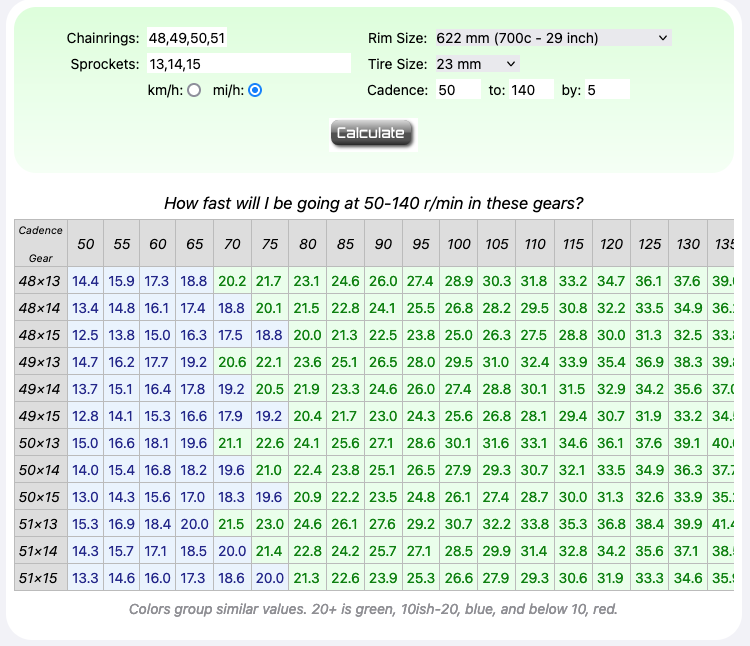Select the mi/h radio button
The width and height of the screenshot is (750, 646).
coord(255,90)
